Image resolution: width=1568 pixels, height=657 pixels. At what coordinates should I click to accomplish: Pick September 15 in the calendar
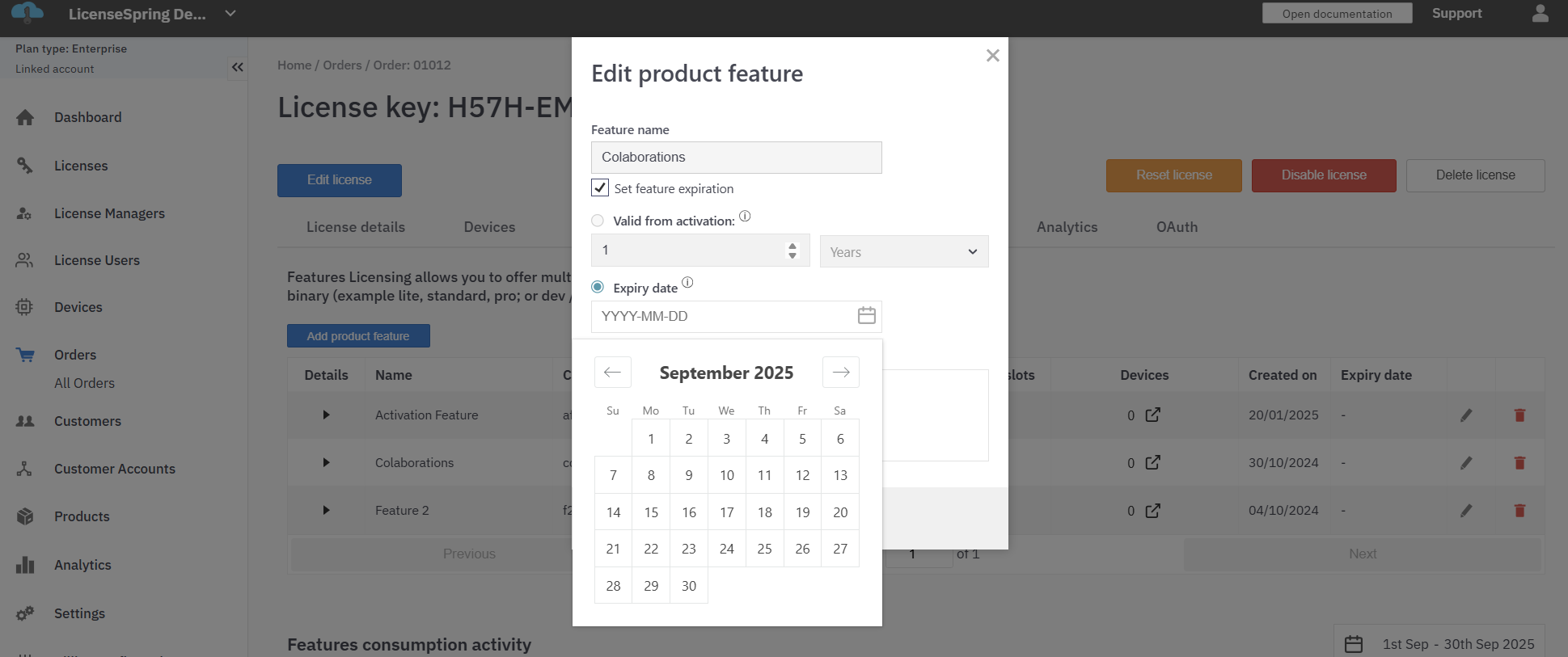[x=651, y=512]
